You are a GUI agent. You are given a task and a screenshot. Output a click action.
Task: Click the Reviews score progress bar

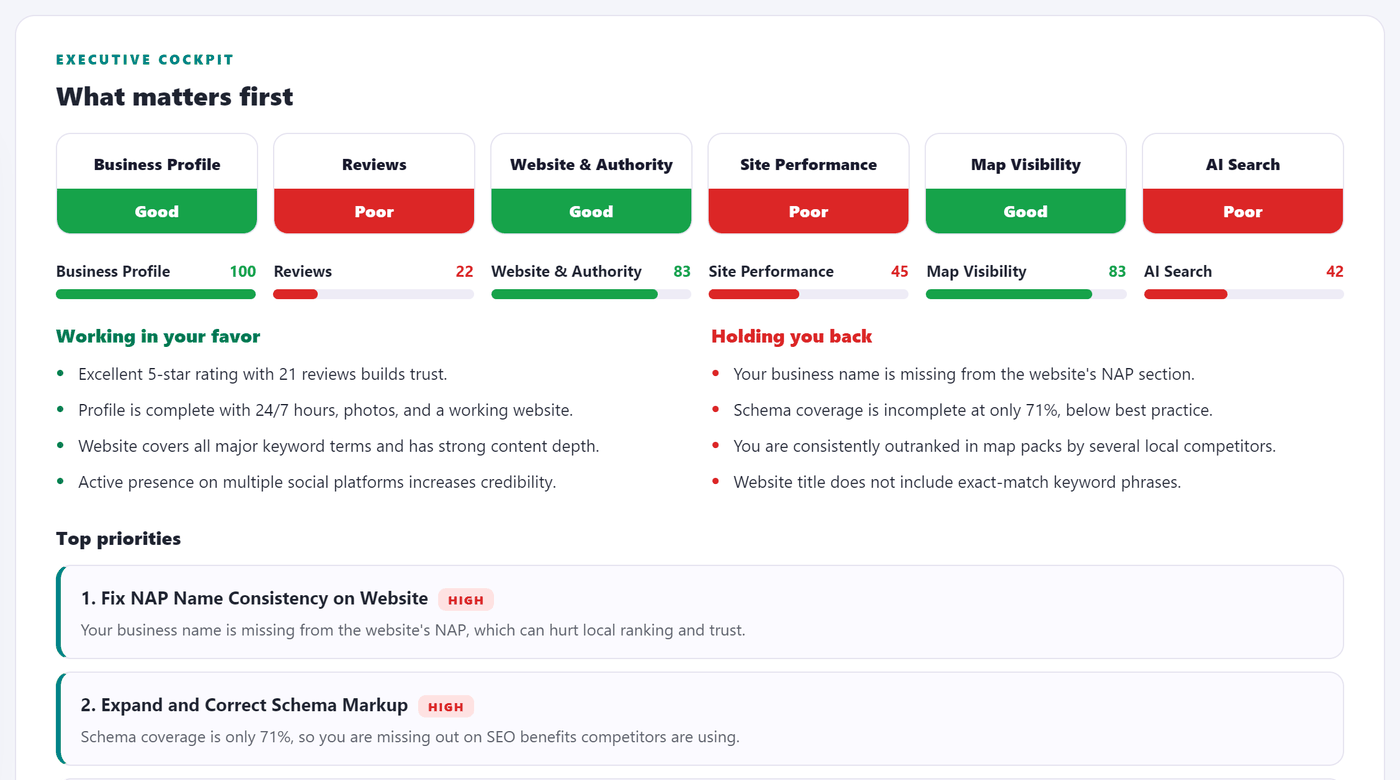coord(374,294)
